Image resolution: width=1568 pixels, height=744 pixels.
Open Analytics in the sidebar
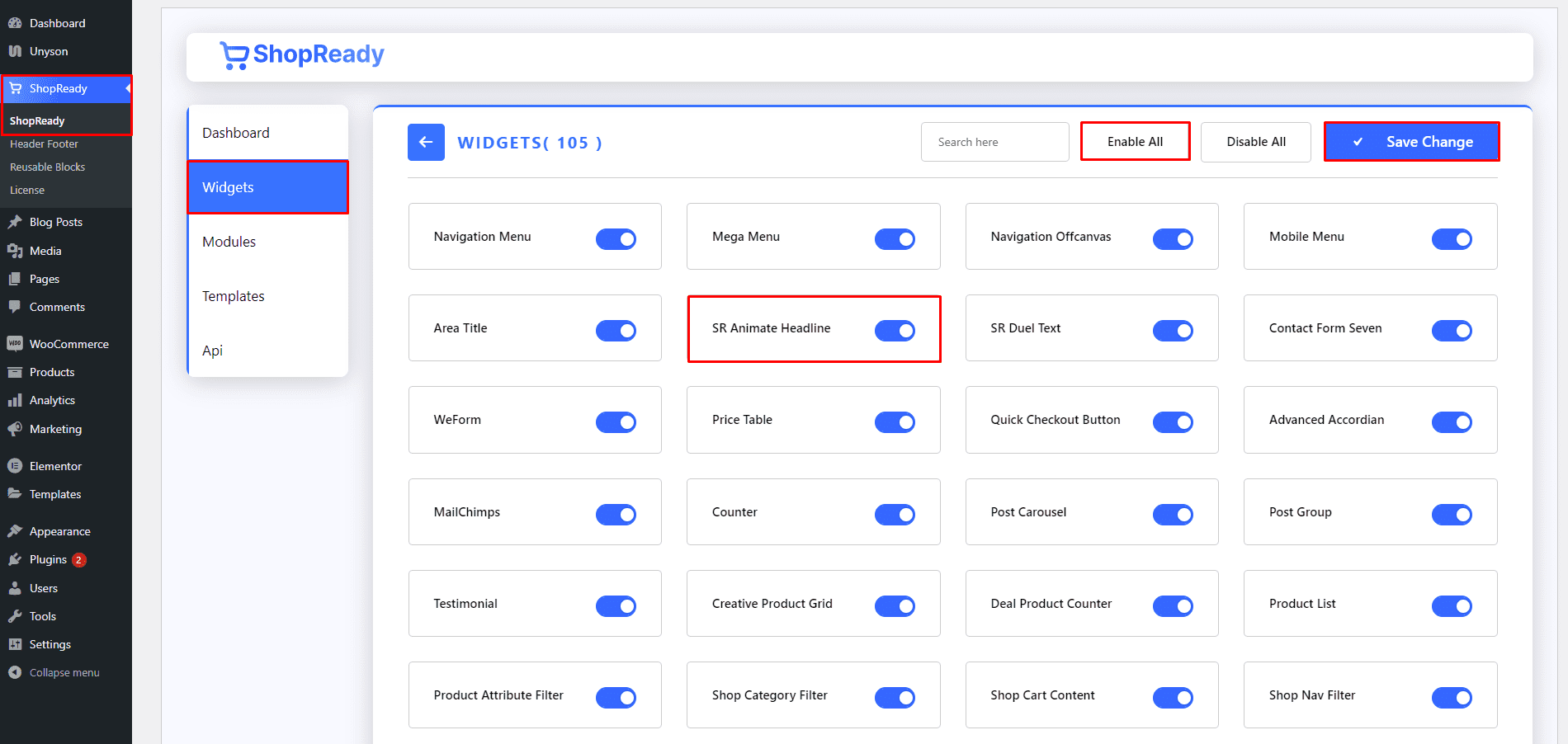point(52,400)
